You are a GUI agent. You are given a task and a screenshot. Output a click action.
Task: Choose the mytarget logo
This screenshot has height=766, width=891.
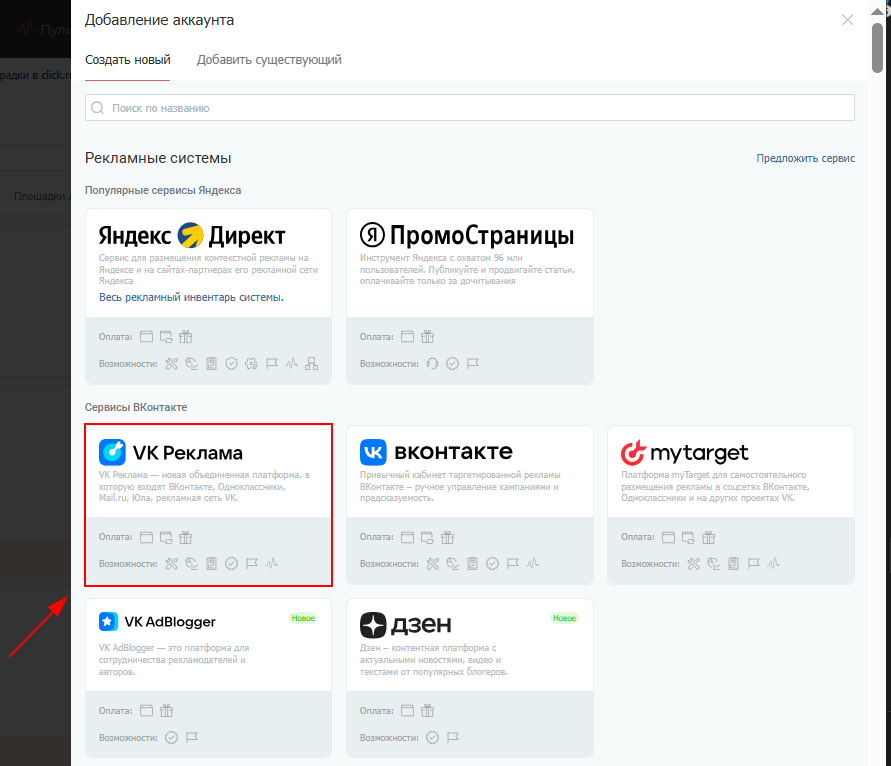685,453
